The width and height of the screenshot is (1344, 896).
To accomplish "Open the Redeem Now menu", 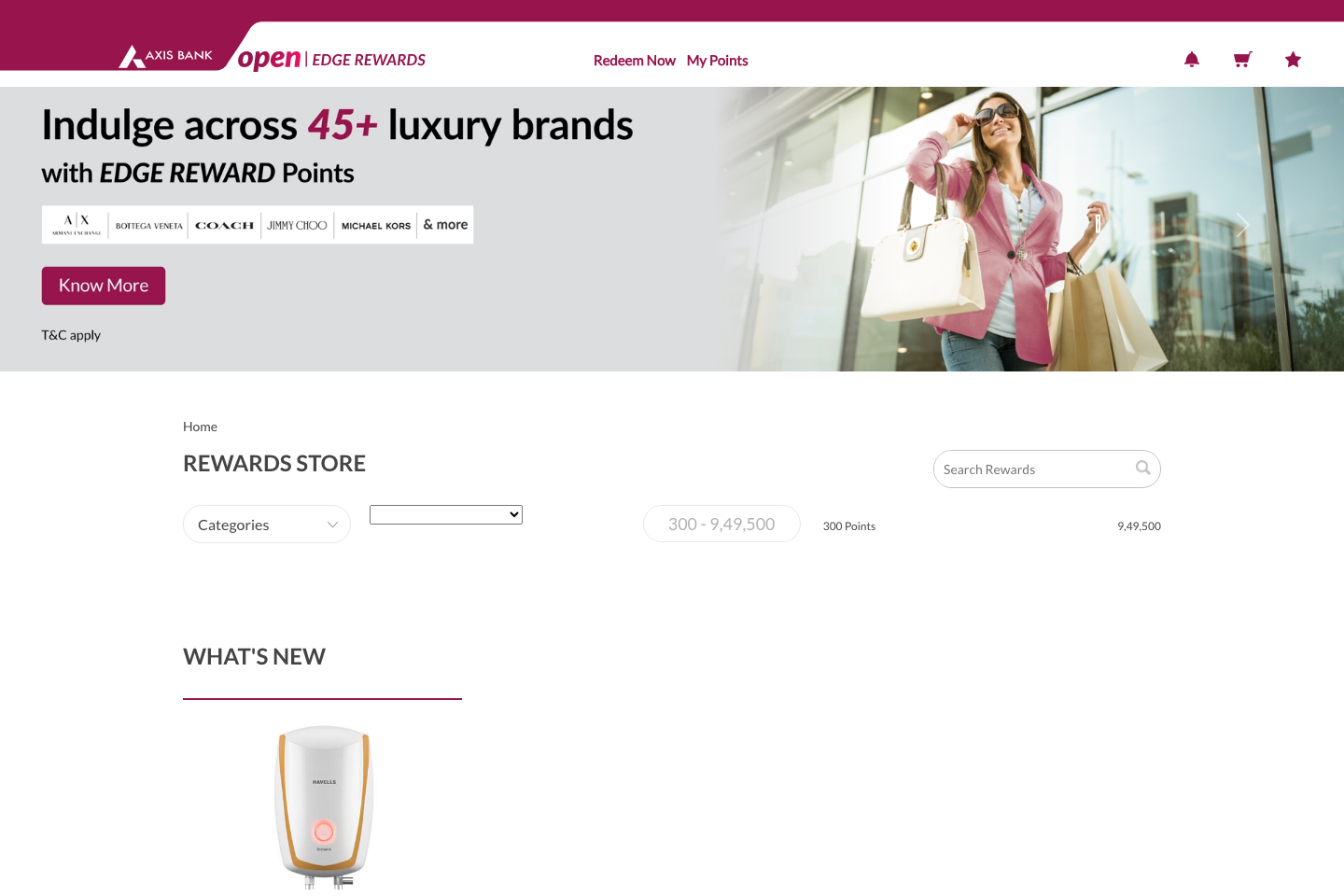I will (x=635, y=61).
